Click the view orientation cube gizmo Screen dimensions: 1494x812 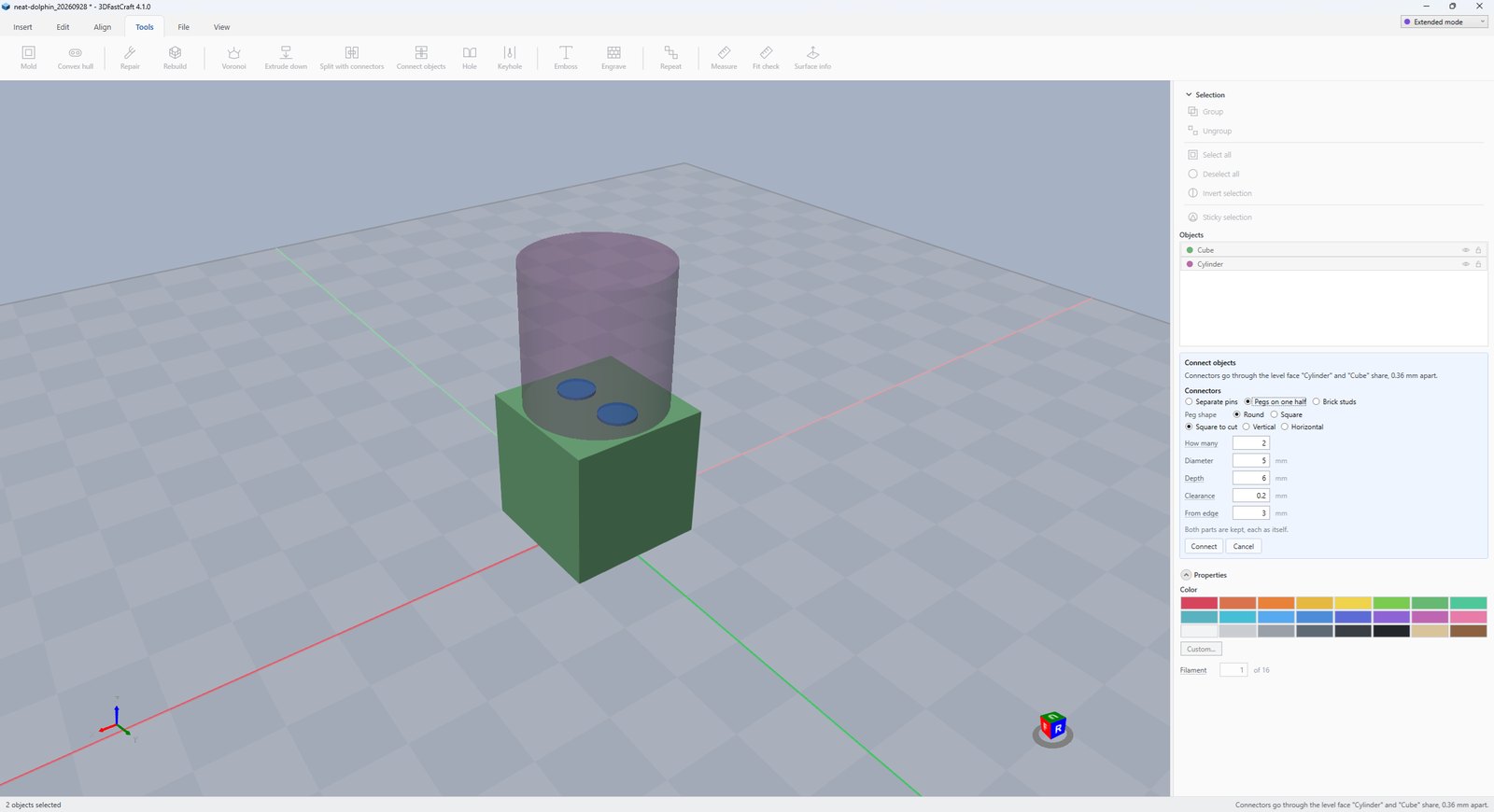(x=1053, y=727)
